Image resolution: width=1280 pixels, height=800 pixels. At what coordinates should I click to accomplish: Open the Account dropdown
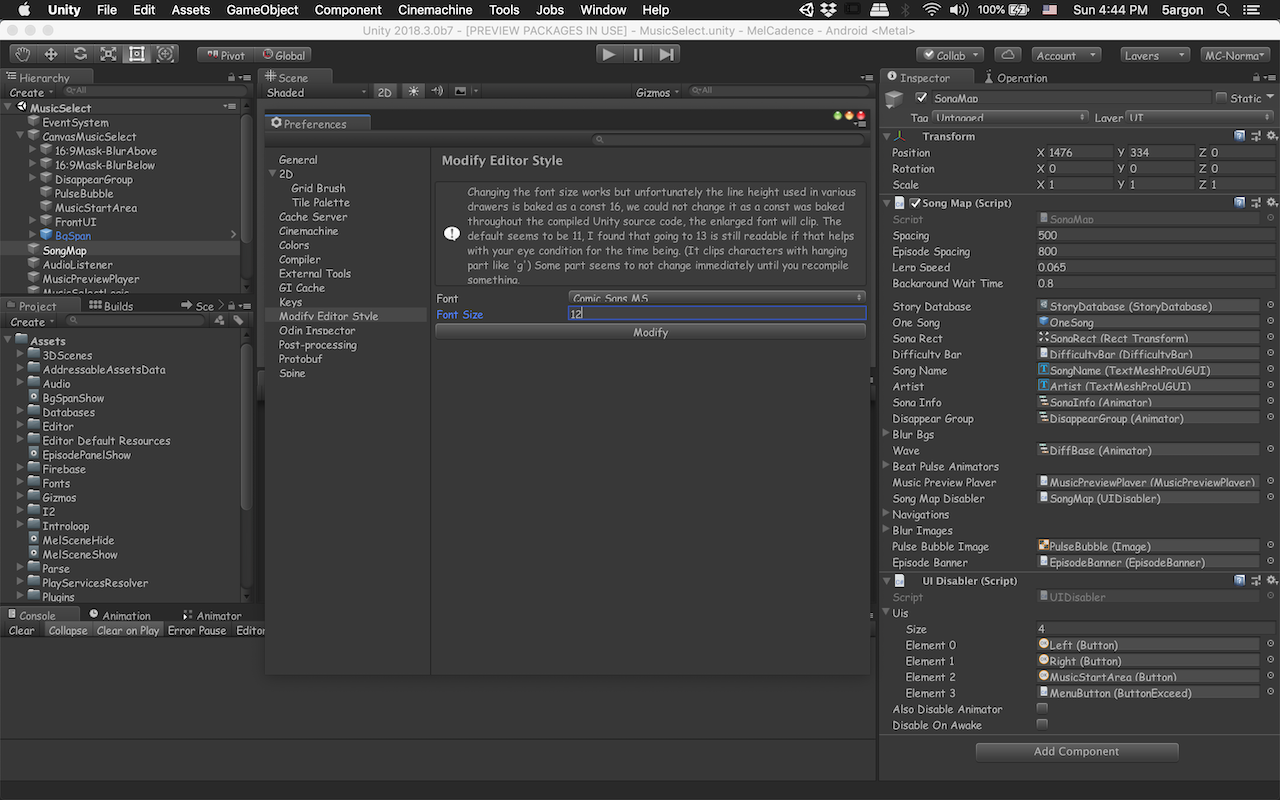point(1065,55)
